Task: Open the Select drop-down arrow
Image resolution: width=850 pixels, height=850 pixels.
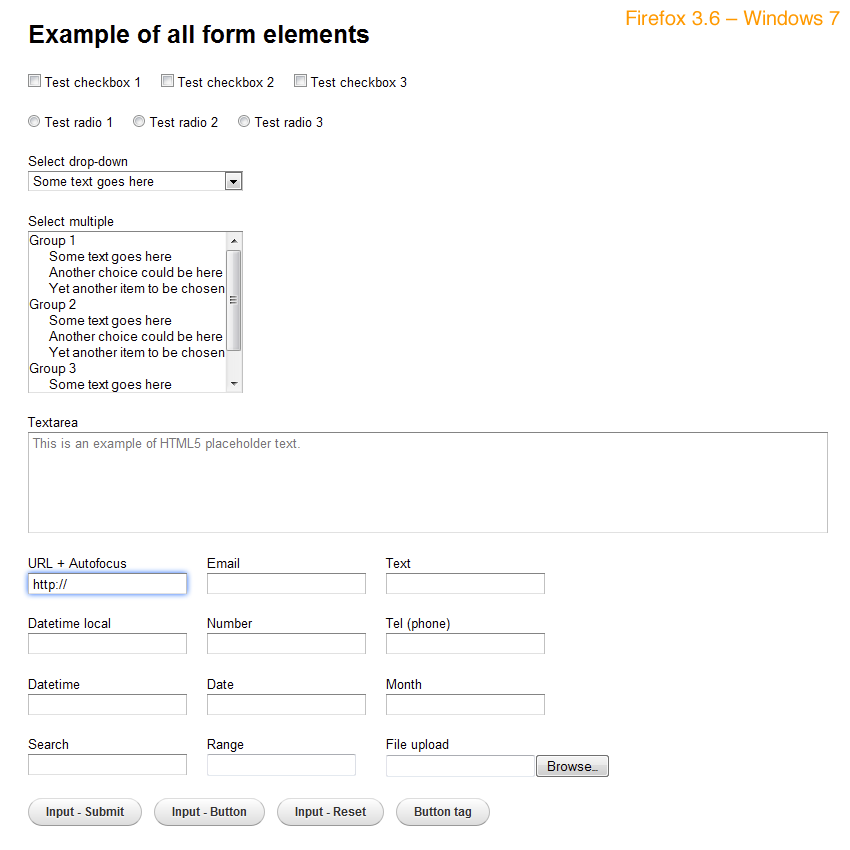Action: (233, 181)
